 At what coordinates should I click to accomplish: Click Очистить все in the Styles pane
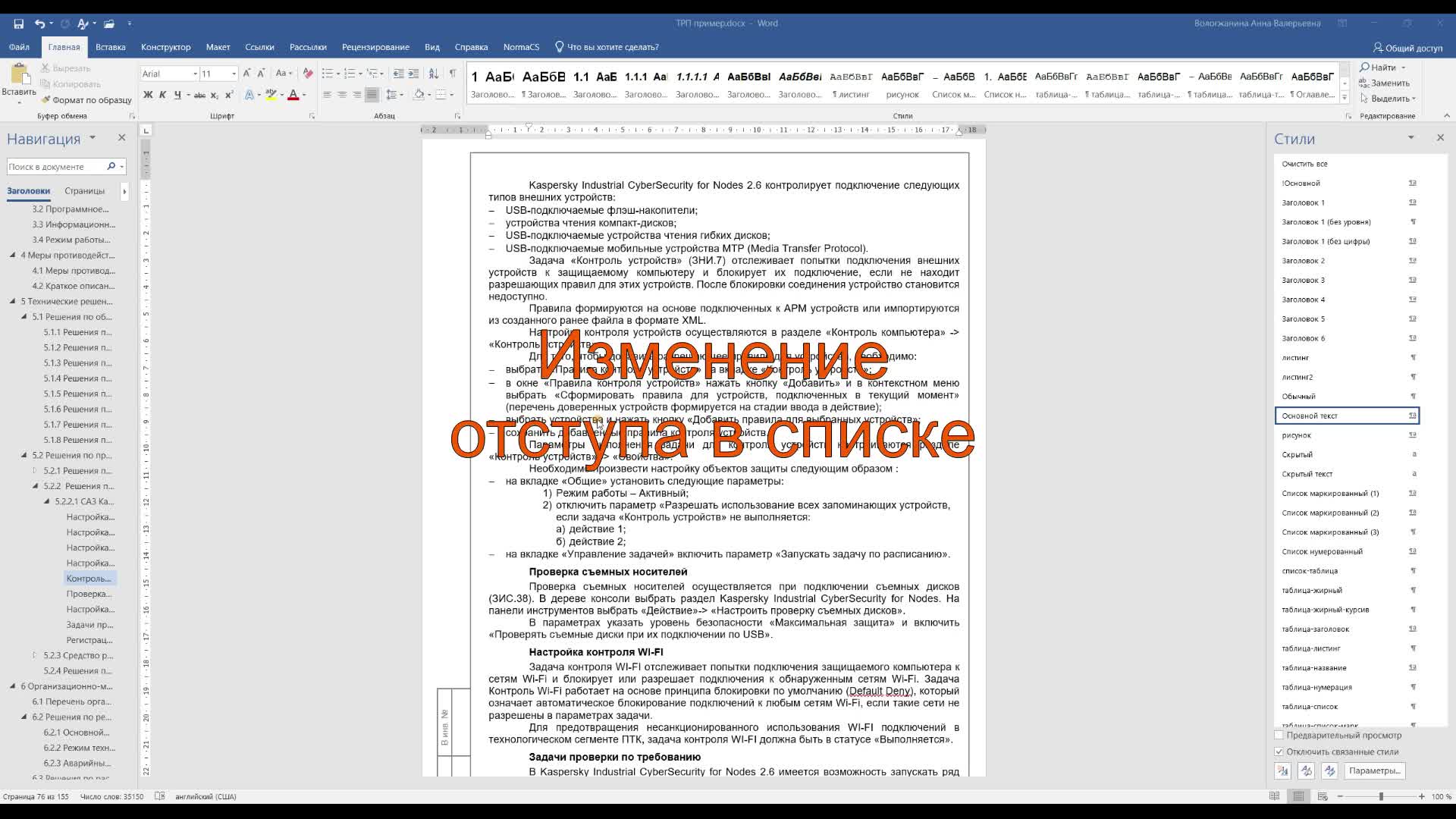[1304, 164]
